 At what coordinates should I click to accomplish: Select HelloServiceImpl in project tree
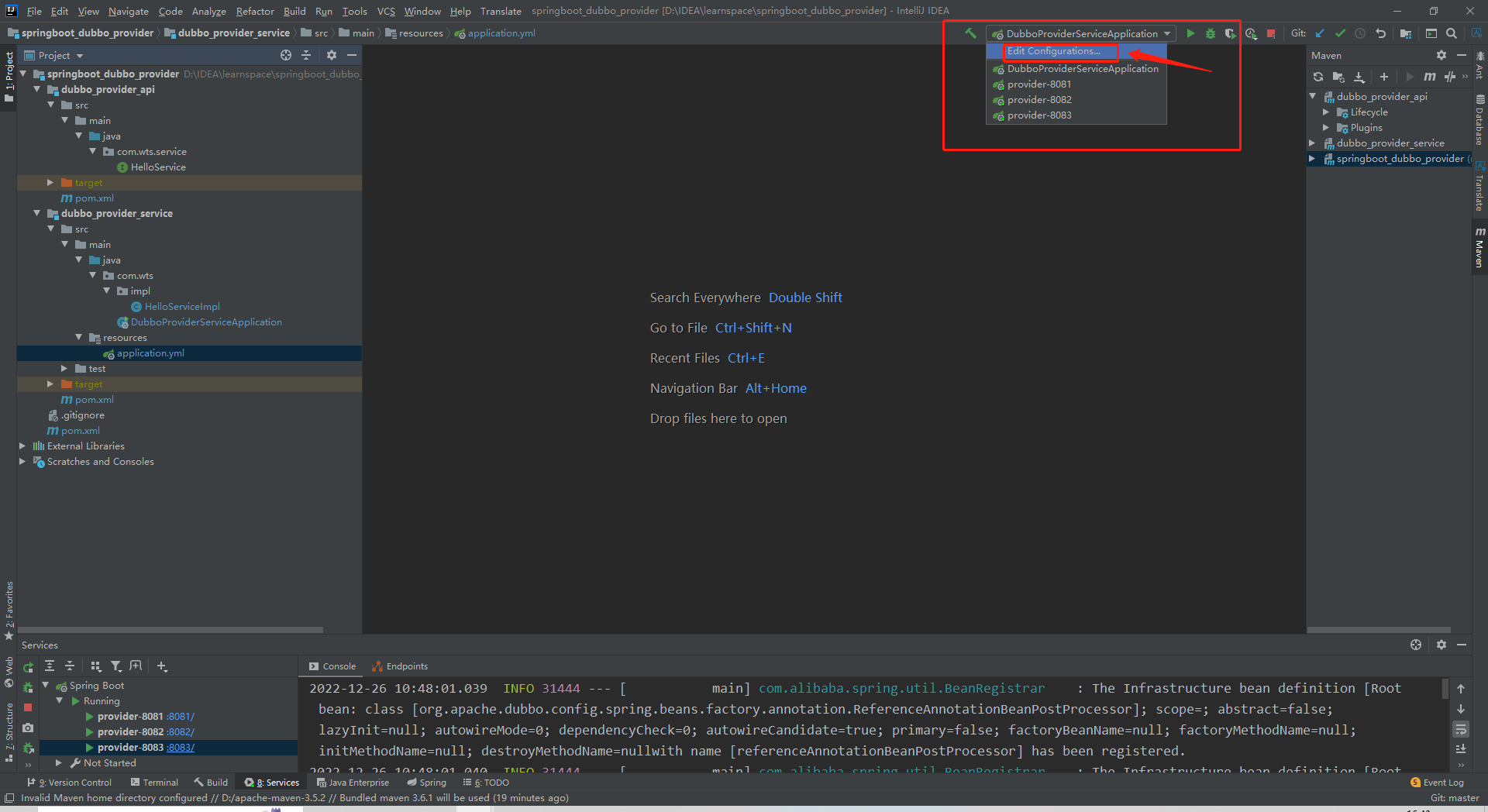(182, 307)
